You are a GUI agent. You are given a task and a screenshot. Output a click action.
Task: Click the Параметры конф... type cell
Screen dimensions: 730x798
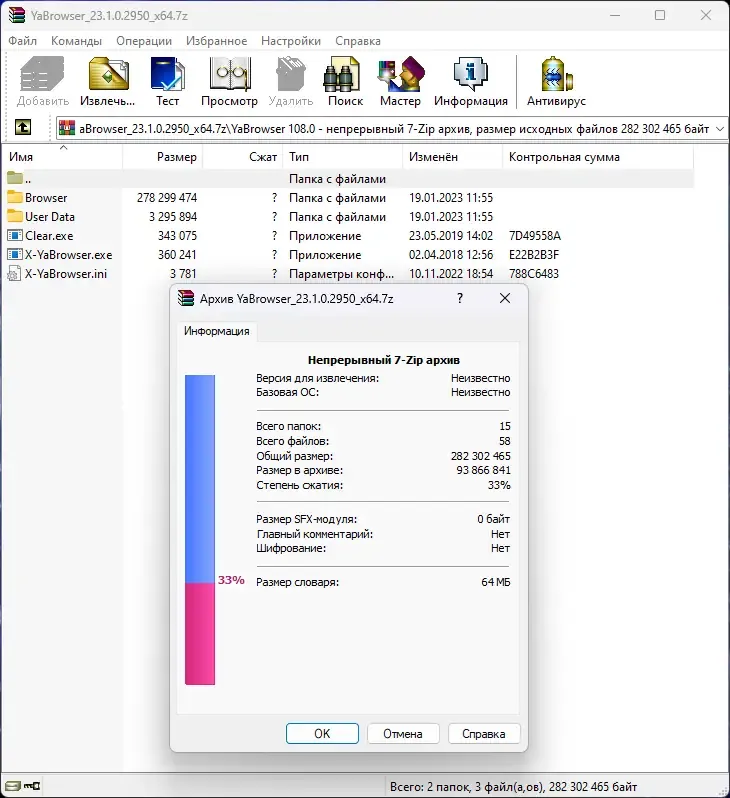tap(341, 274)
